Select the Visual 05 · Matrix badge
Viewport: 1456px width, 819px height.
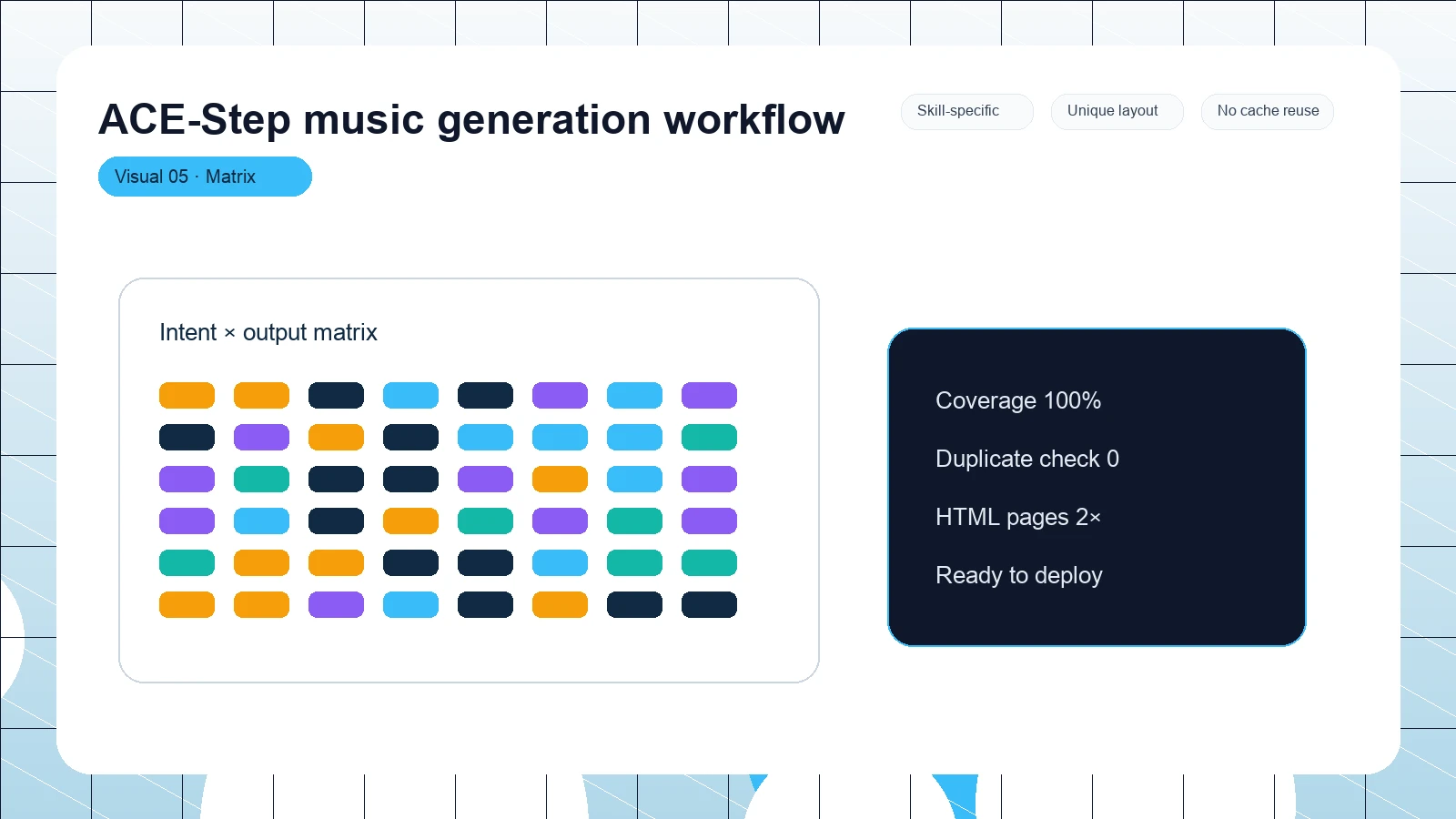click(205, 177)
